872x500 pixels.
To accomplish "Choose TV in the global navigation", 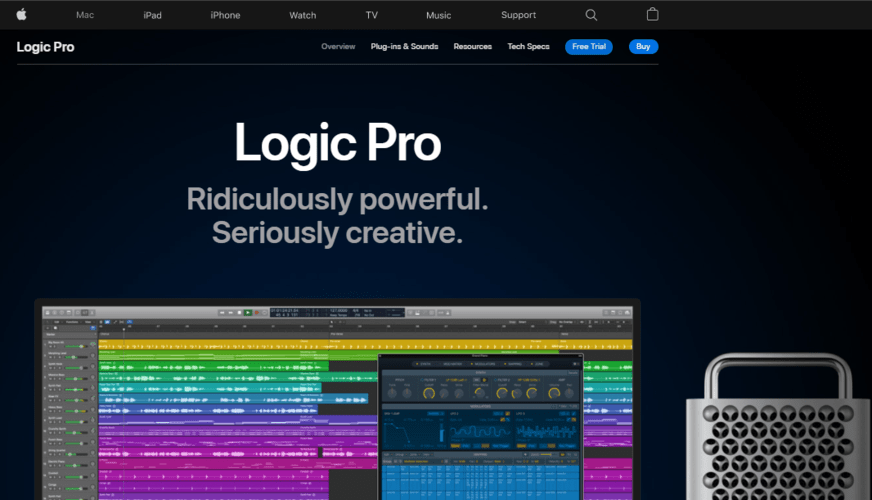I will pos(371,15).
